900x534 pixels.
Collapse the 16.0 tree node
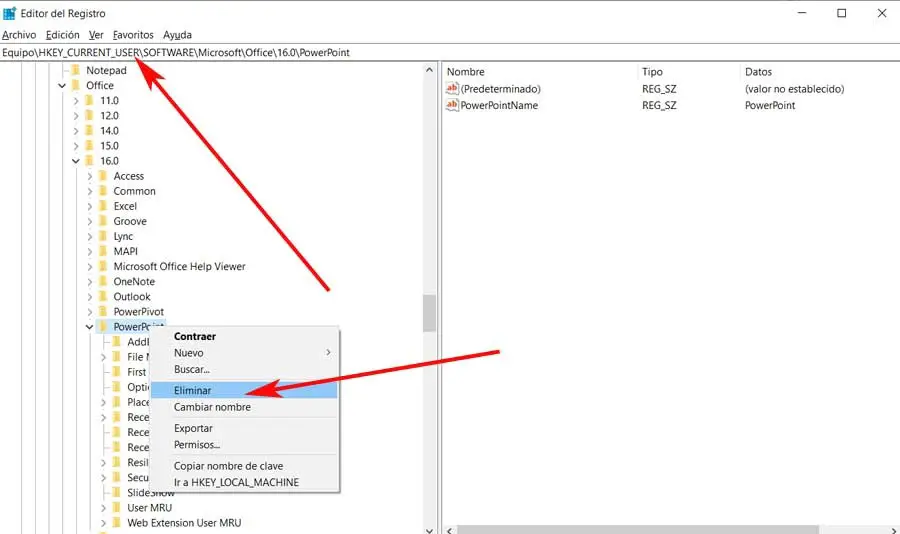click(76, 161)
